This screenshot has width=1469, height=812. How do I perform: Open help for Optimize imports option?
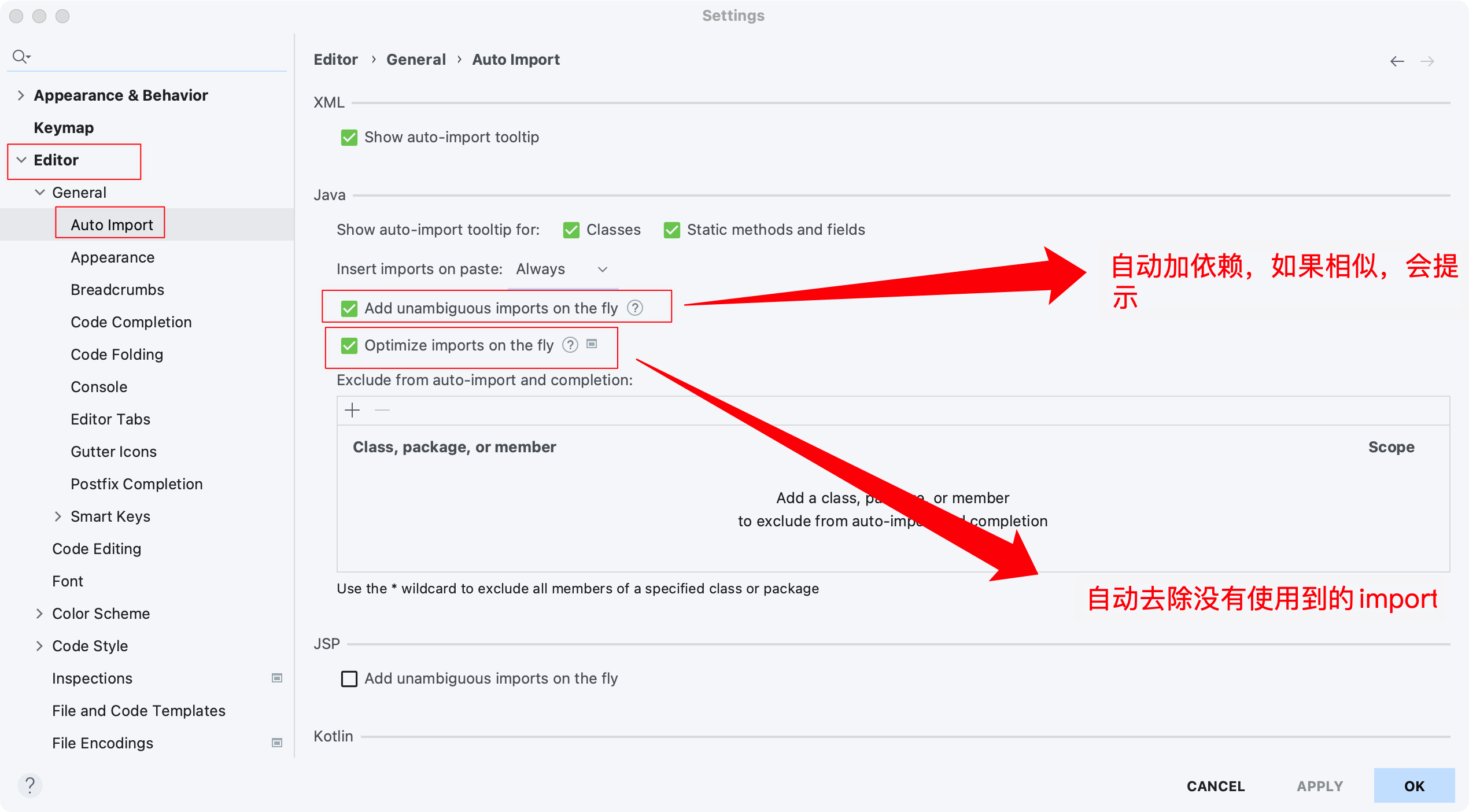(570, 345)
